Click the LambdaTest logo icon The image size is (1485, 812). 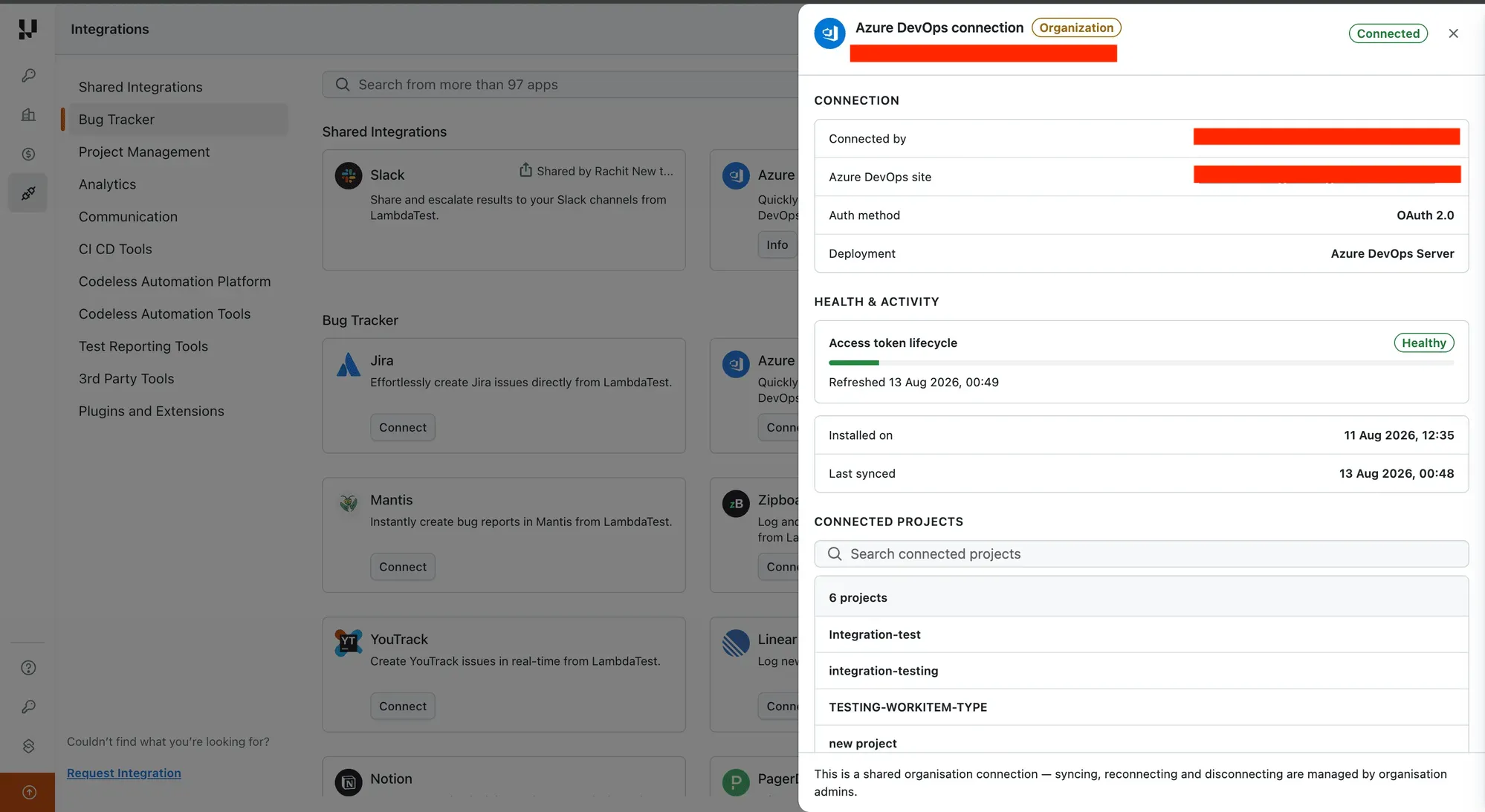tap(27, 29)
